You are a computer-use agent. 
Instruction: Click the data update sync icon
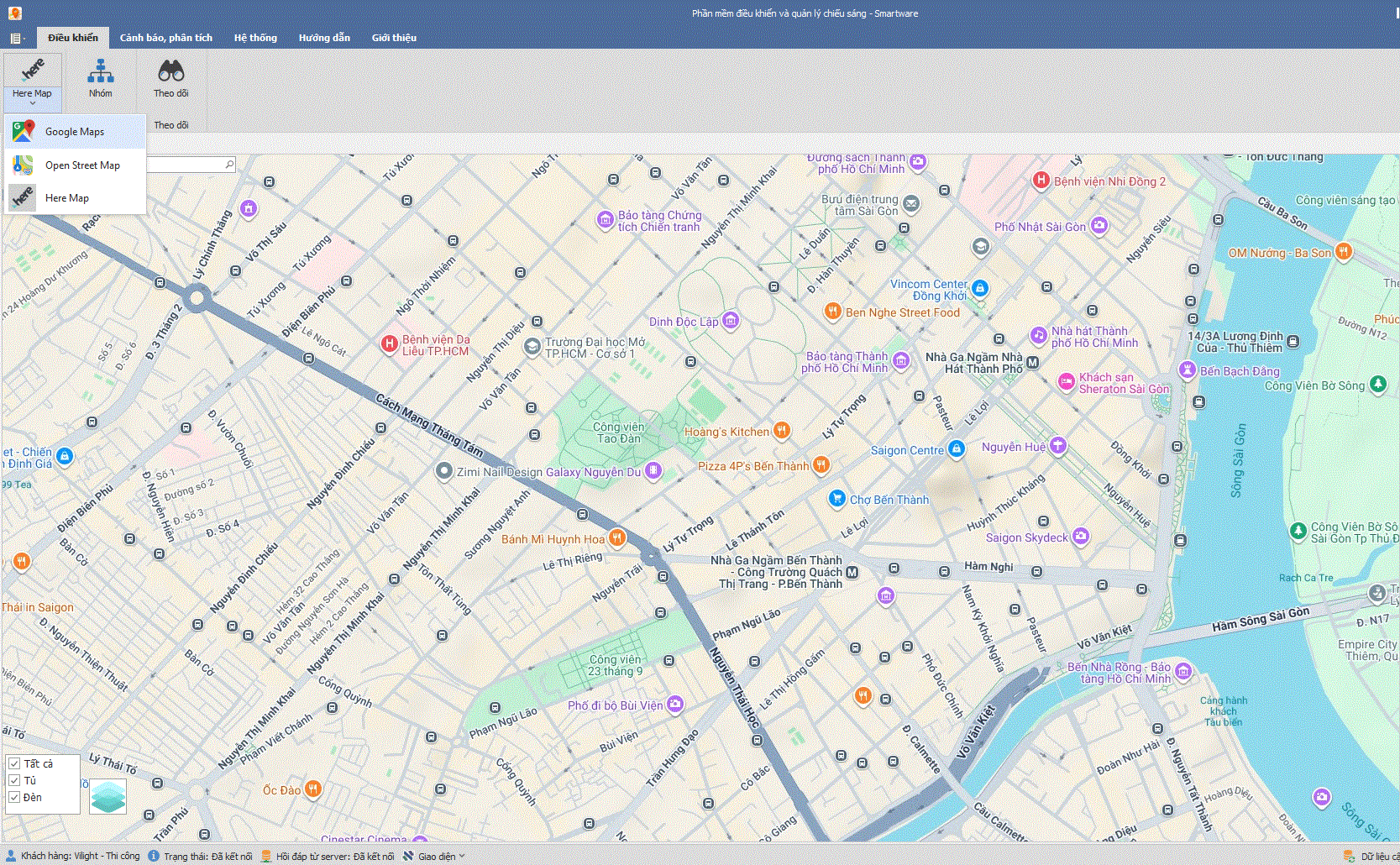1349,856
